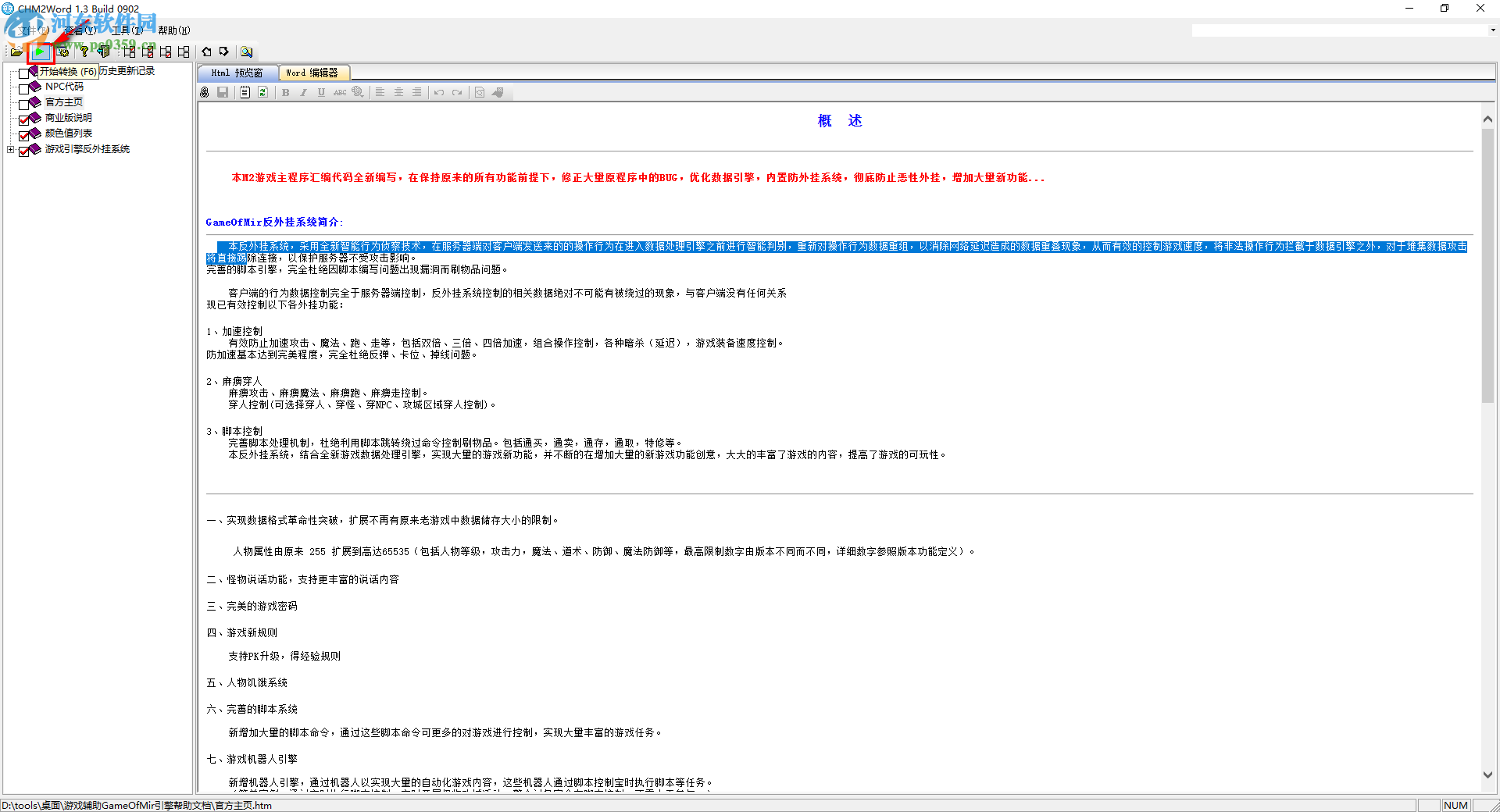1500x812 pixels.
Task: Open the 工具(T) menu
Action: pyautogui.click(x=128, y=30)
